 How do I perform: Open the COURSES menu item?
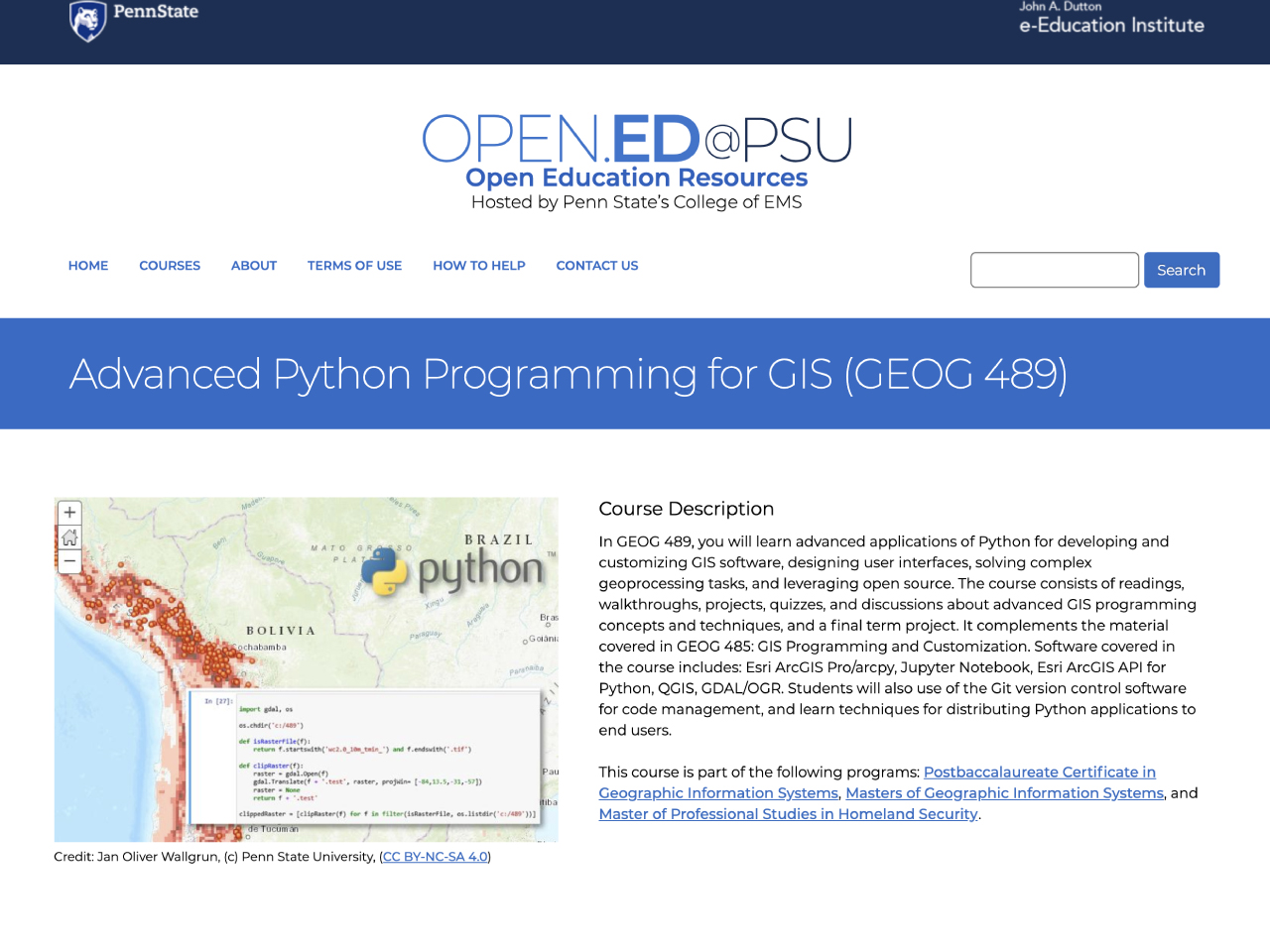(170, 266)
